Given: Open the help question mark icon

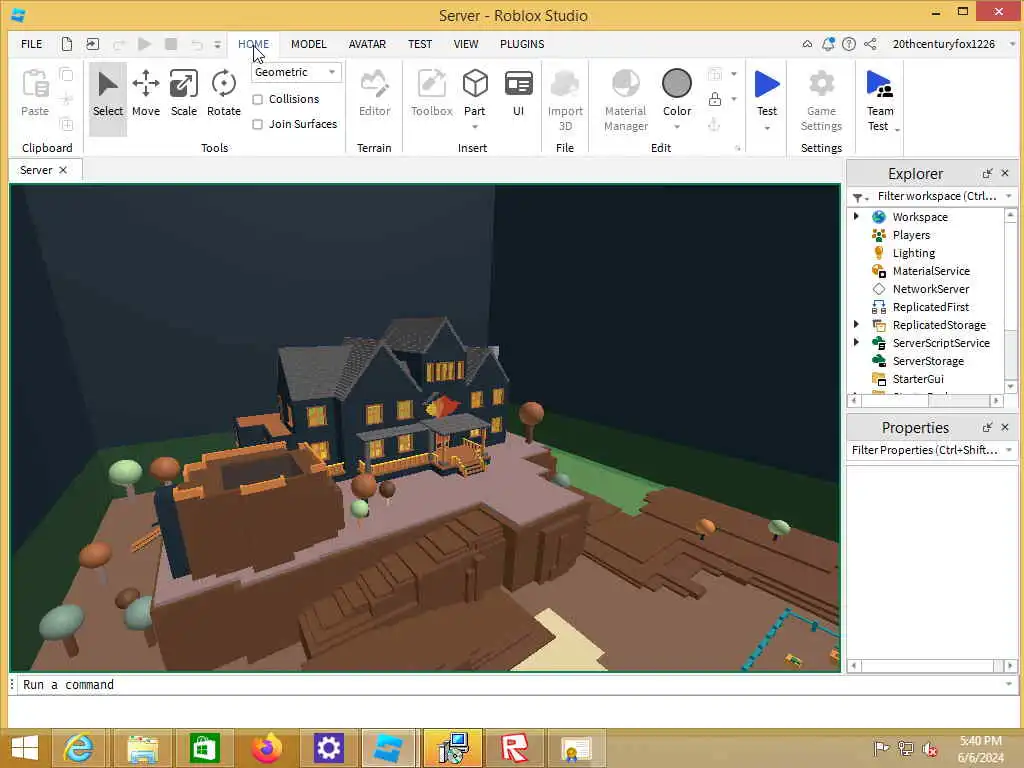Looking at the screenshot, I should 849,44.
